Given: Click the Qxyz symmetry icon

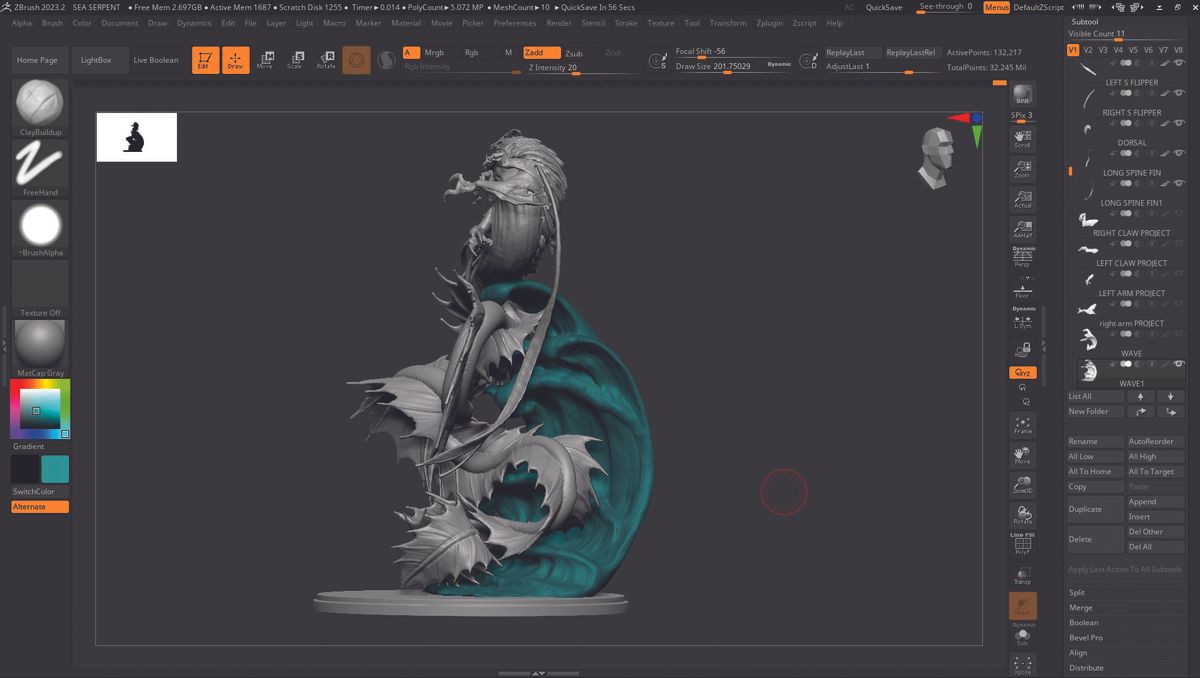Looking at the screenshot, I should click(1022, 372).
